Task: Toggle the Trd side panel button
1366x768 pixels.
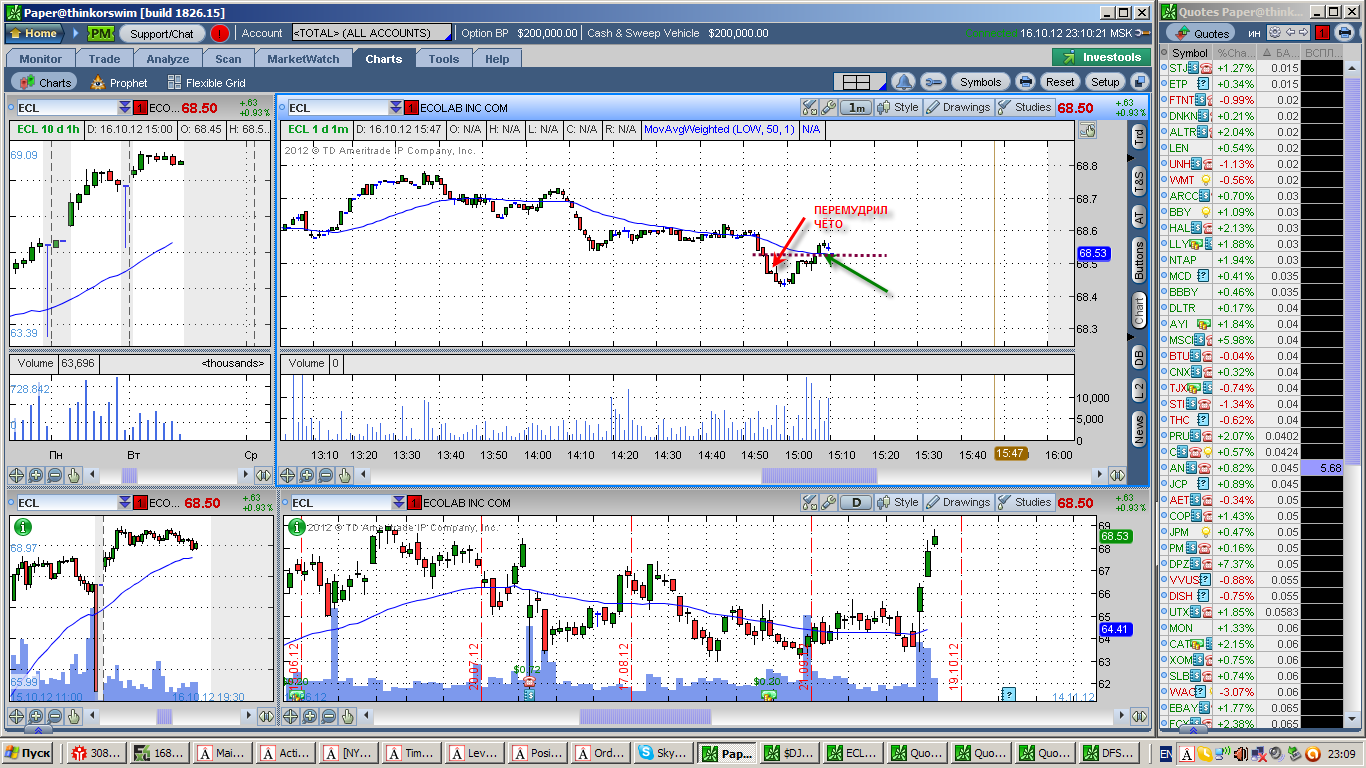Action: tap(1138, 139)
